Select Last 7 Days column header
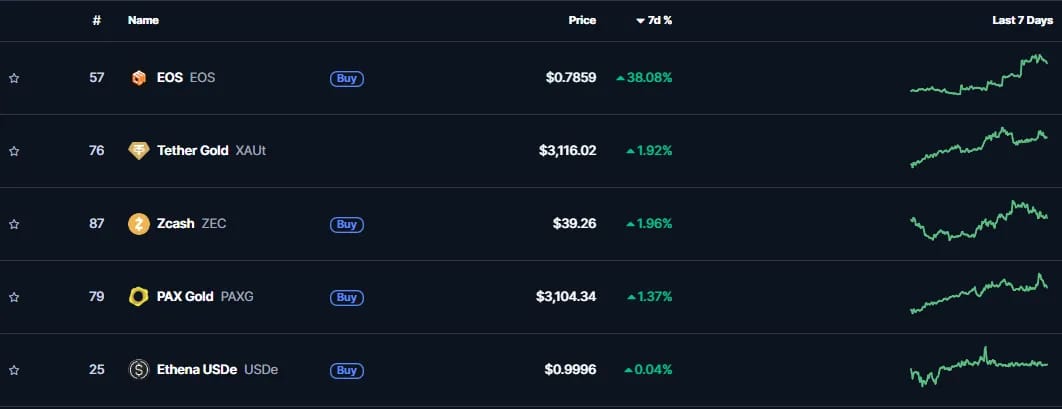 tap(1023, 20)
